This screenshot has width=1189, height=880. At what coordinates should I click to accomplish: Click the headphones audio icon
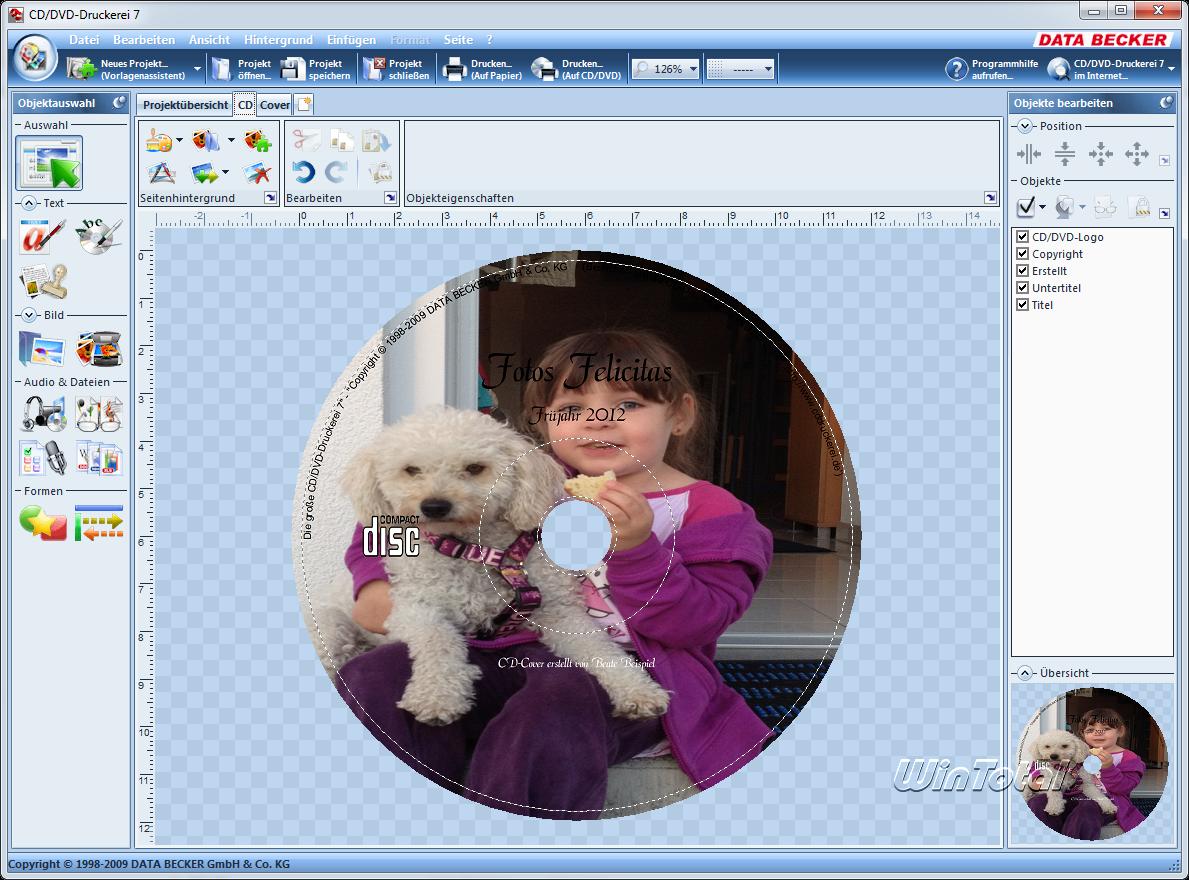[43, 412]
